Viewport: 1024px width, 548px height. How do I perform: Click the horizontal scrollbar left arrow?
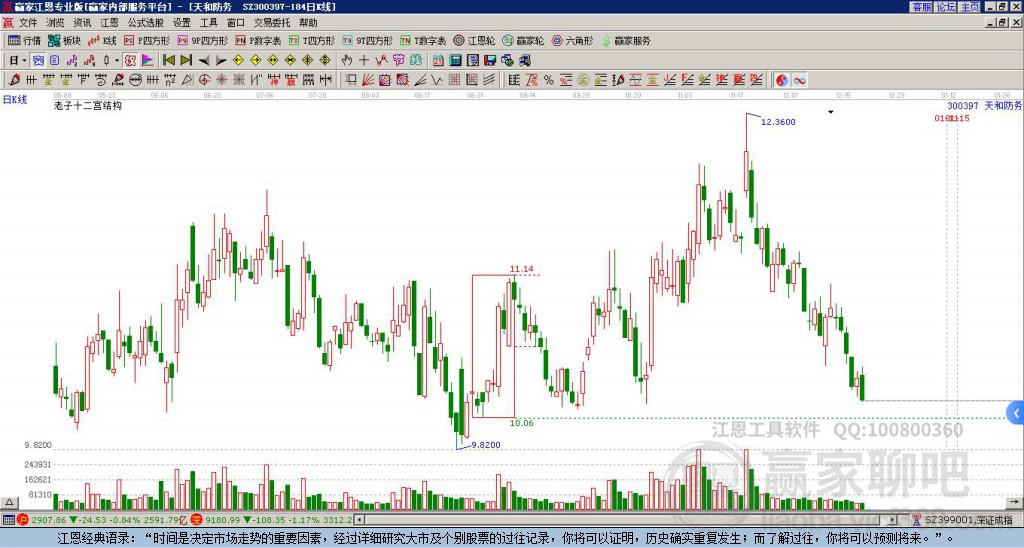[359, 520]
